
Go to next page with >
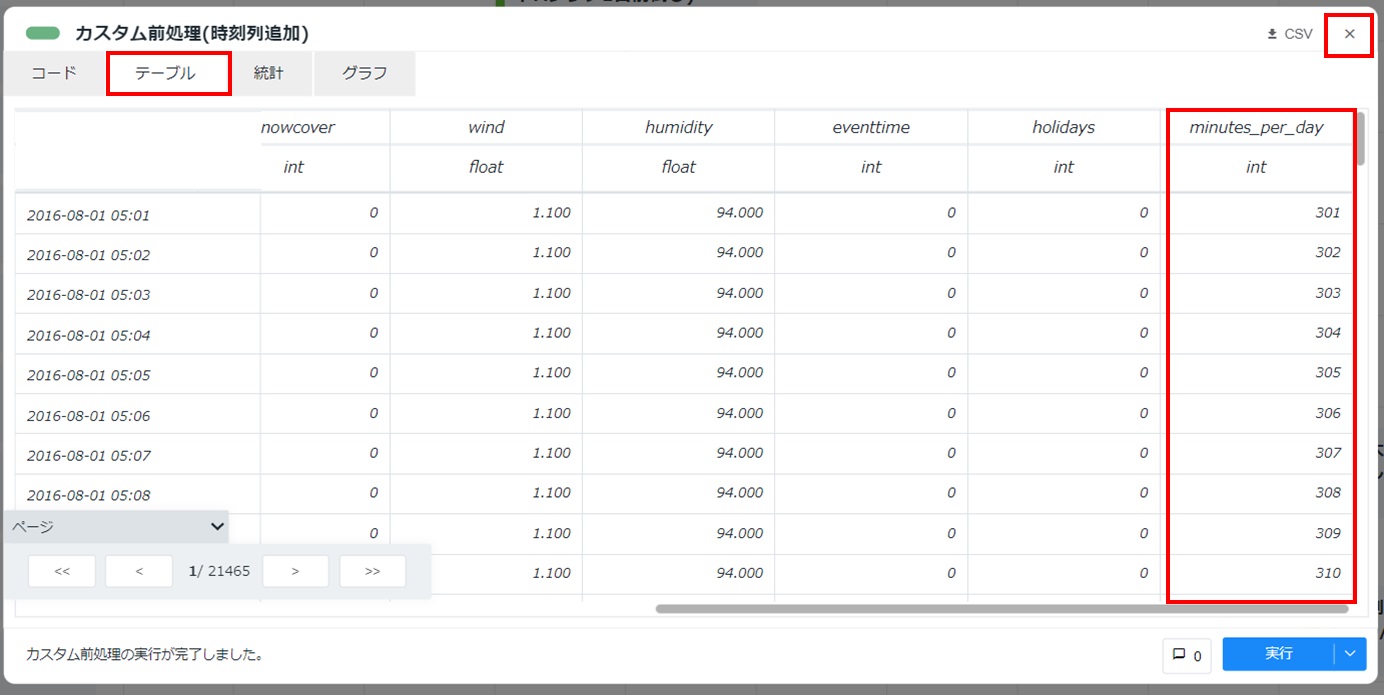pos(295,571)
